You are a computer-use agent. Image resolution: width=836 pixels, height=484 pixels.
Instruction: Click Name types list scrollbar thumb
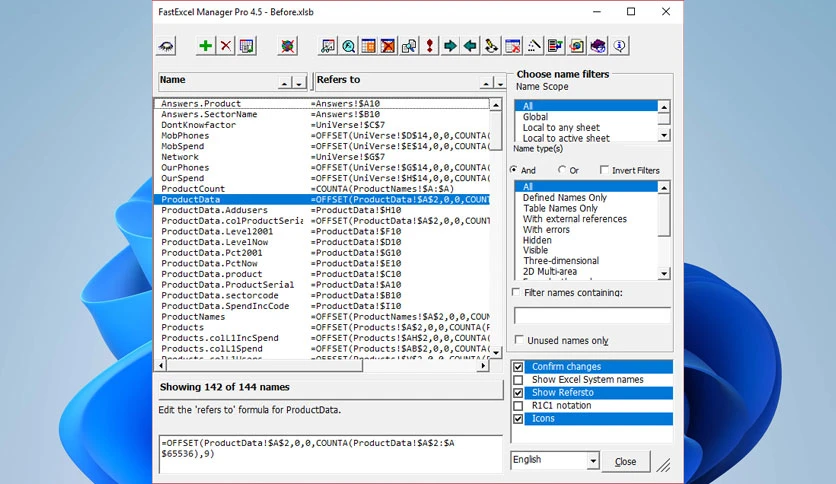664,214
